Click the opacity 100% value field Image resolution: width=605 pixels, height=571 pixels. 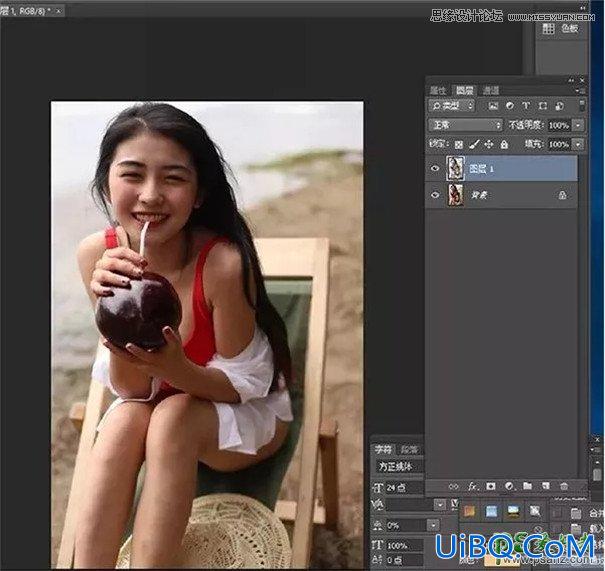point(559,125)
